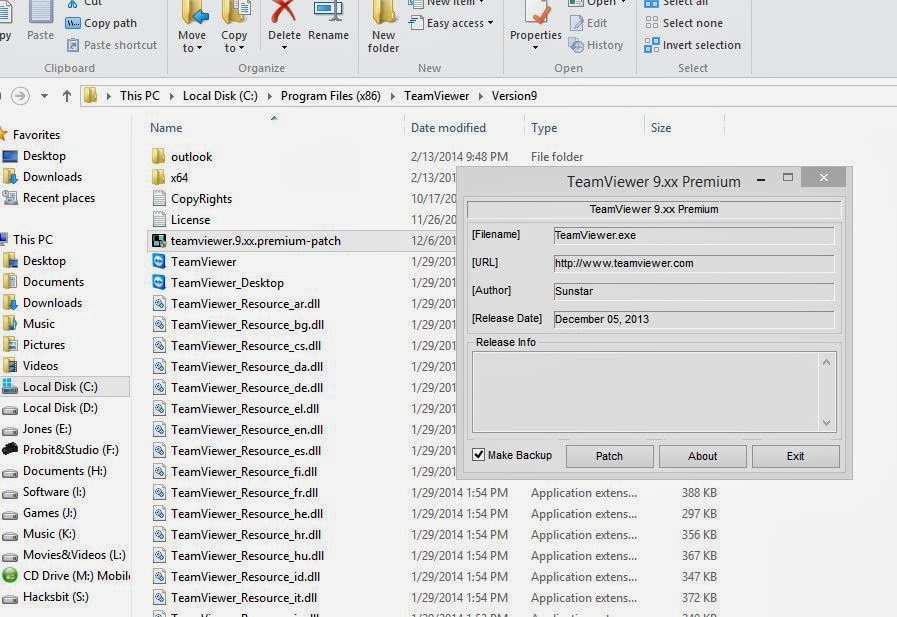Screen dimensions: 897x617
Task: Sort files by Size column
Action: click(x=660, y=128)
